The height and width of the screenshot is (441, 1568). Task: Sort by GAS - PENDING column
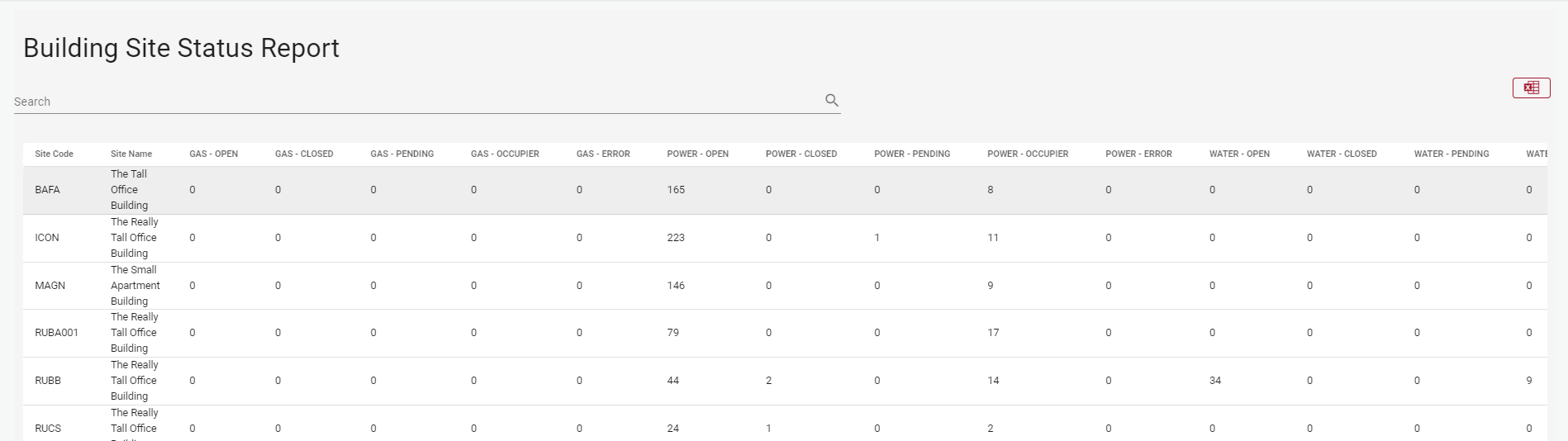tap(402, 154)
